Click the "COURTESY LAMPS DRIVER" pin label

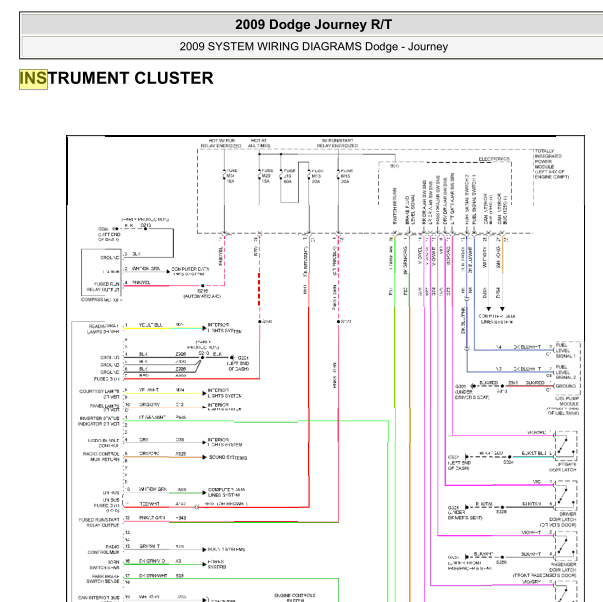point(99,394)
